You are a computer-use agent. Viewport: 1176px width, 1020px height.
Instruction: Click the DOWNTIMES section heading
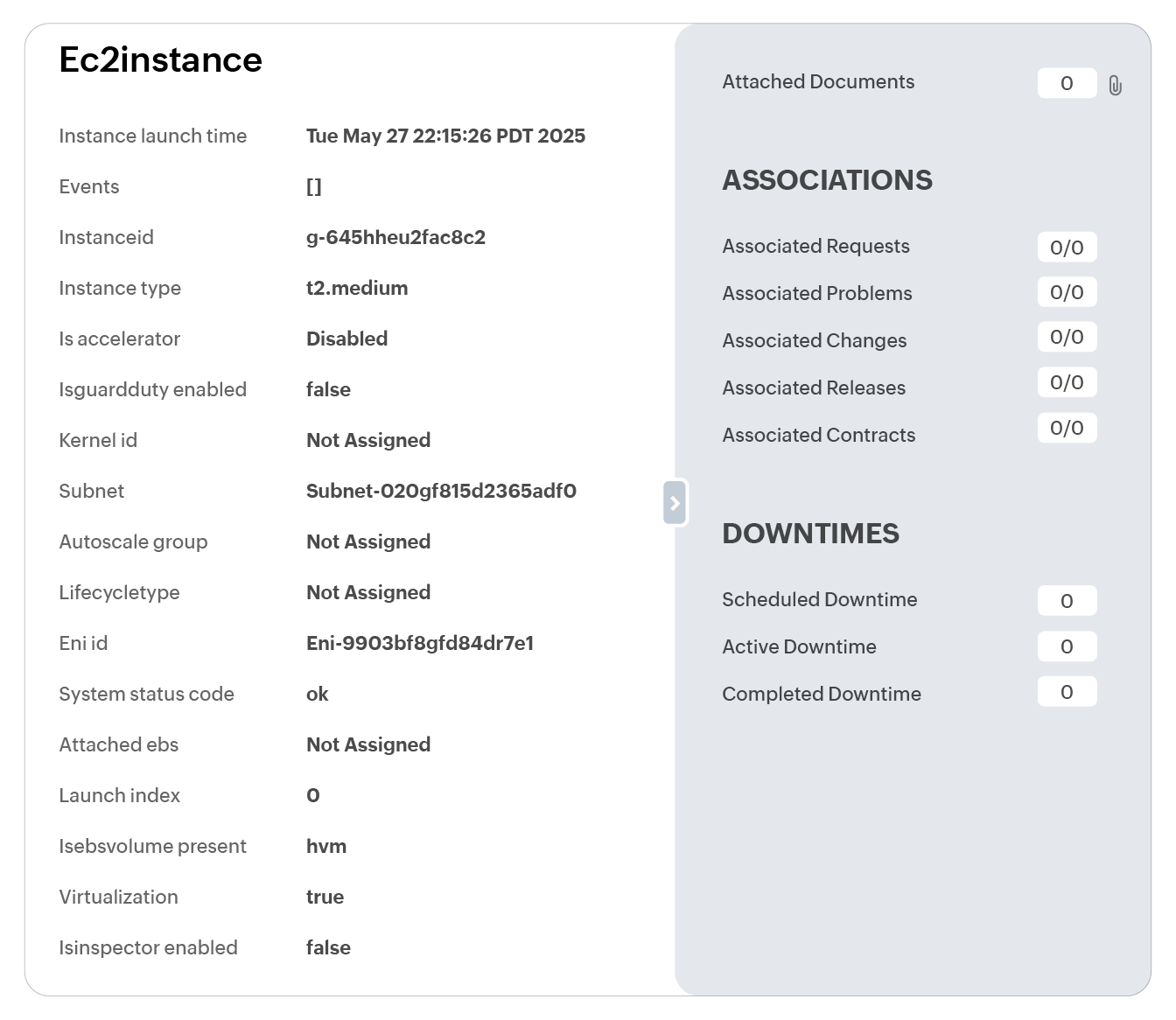(x=810, y=534)
